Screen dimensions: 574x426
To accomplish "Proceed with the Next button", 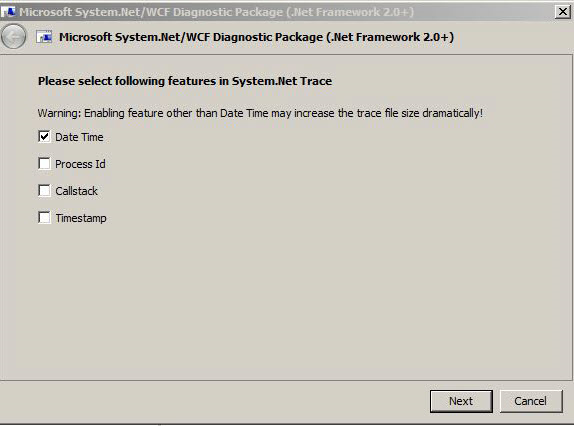I will [461, 401].
